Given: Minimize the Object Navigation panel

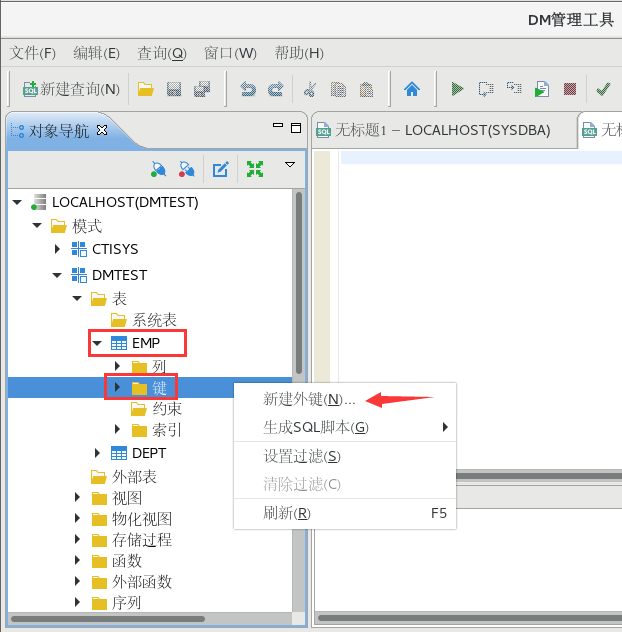Looking at the screenshot, I should click(278, 125).
